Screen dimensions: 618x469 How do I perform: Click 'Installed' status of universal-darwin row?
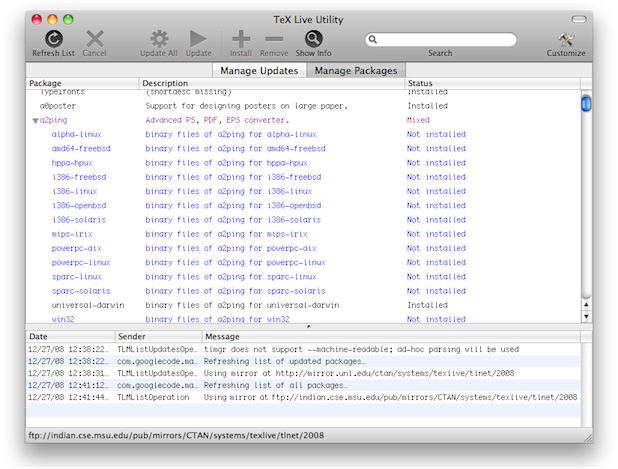428,305
